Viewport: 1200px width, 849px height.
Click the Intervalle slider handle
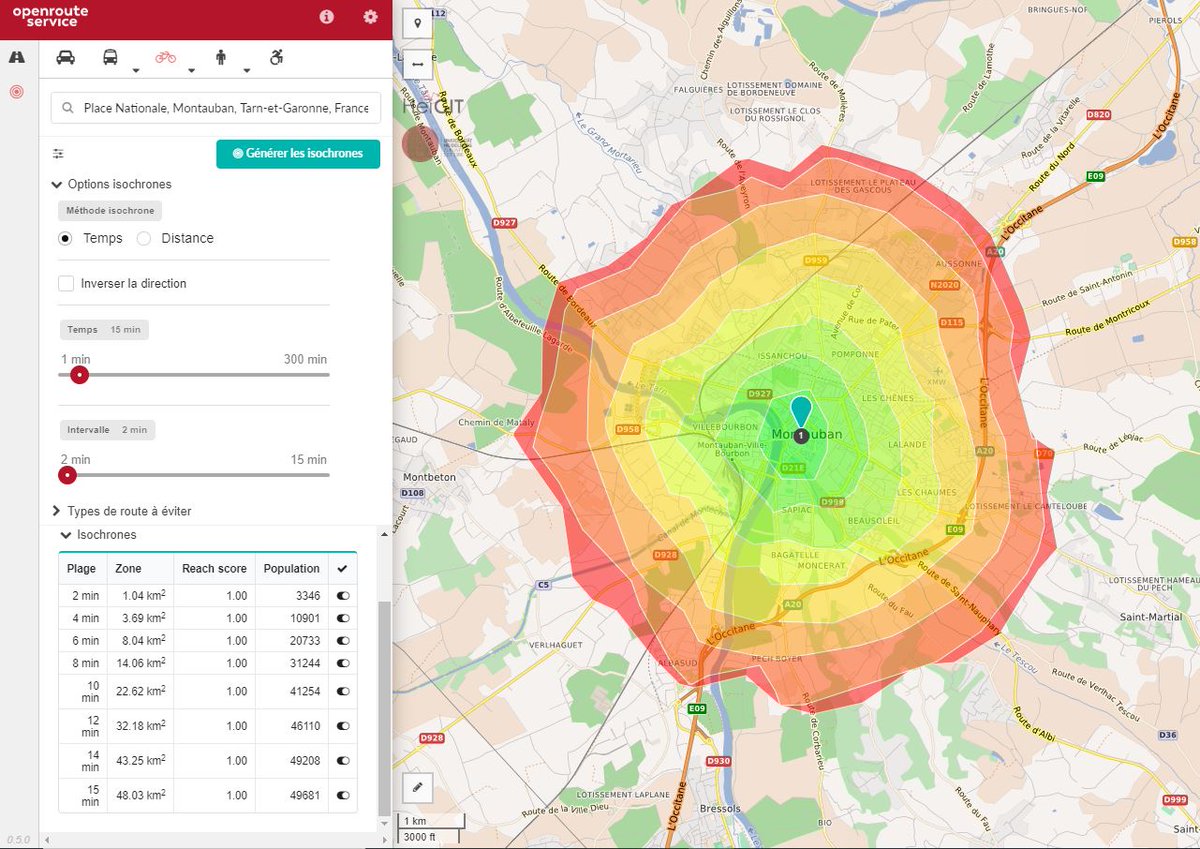tap(68, 475)
